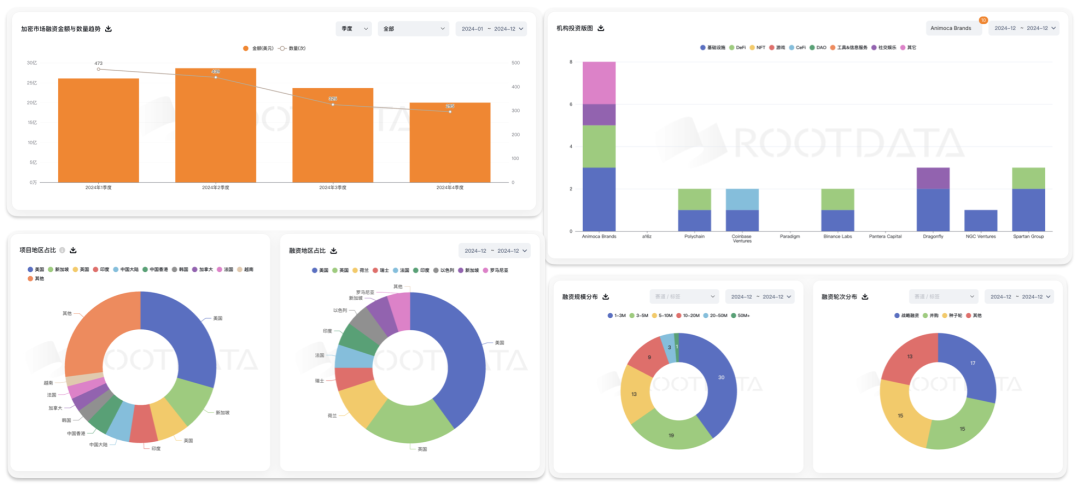Open the date range picker in 融资规模分布 panel
Screen dimensions: 1080x489
[759, 297]
